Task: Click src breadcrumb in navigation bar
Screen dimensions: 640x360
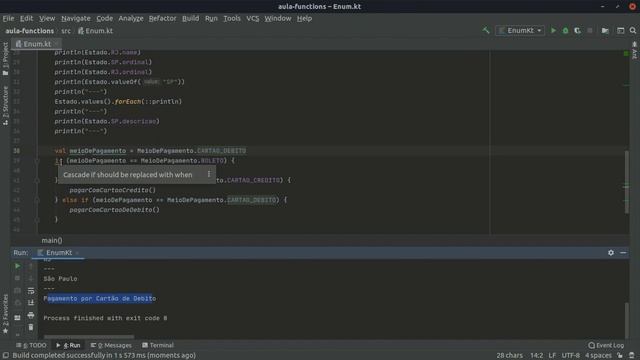Action: pyautogui.click(x=66, y=31)
